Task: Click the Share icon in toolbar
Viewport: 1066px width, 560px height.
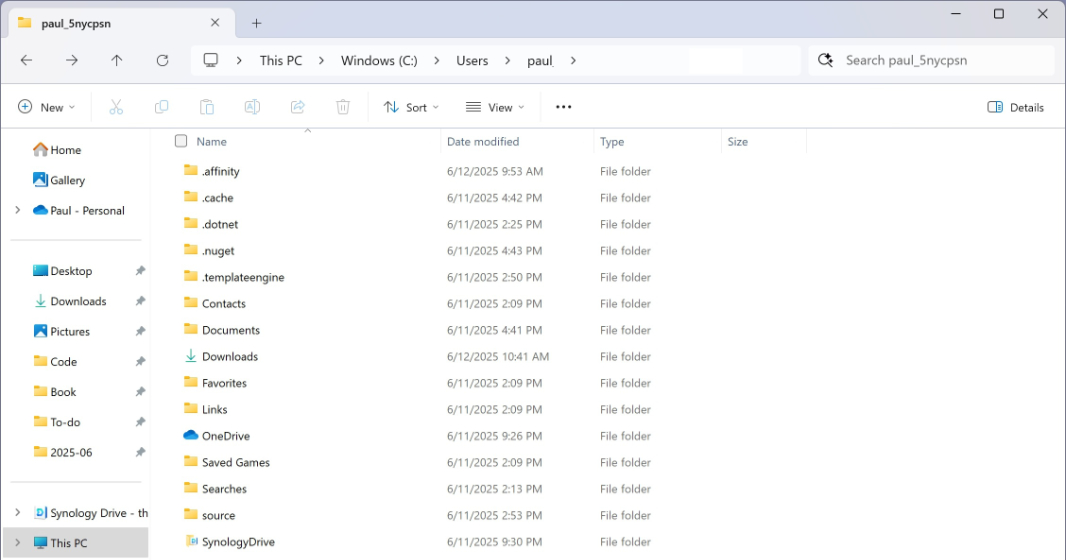Action: [x=297, y=107]
